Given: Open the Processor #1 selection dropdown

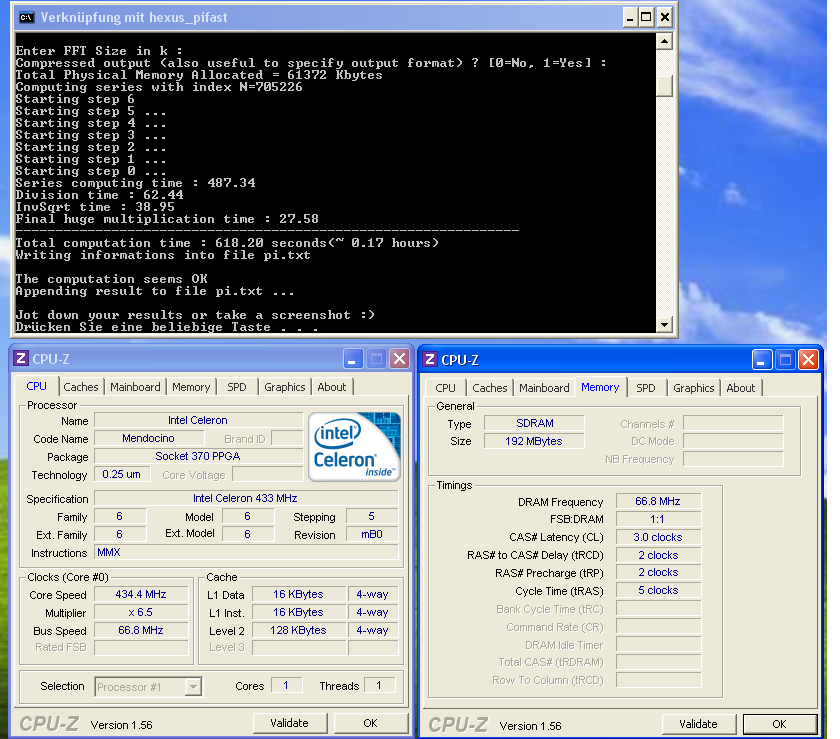Looking at the screenshot, I should [193, 686].
